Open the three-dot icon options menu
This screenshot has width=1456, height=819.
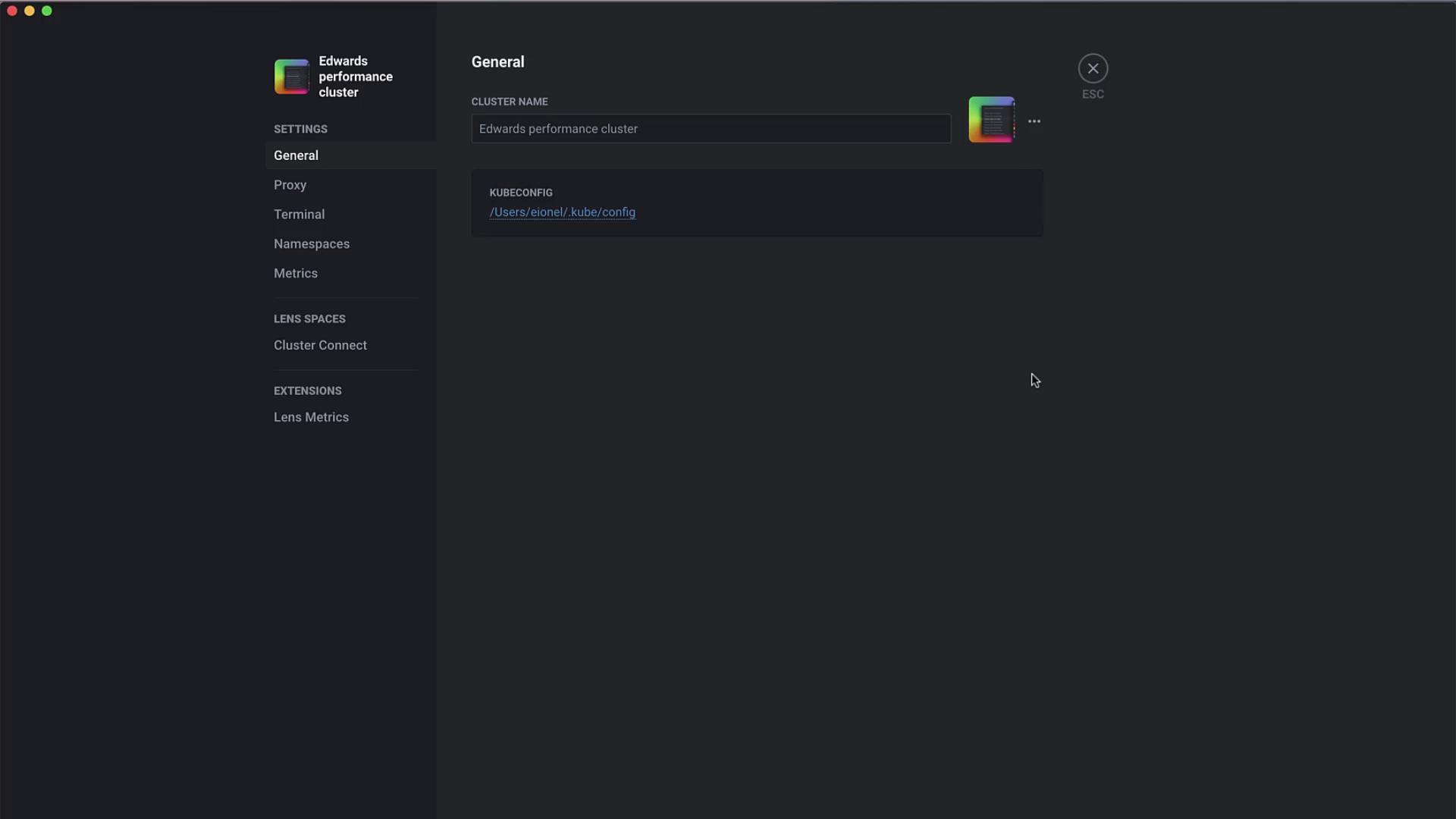pyautogui.click(x=1034, y=121)
